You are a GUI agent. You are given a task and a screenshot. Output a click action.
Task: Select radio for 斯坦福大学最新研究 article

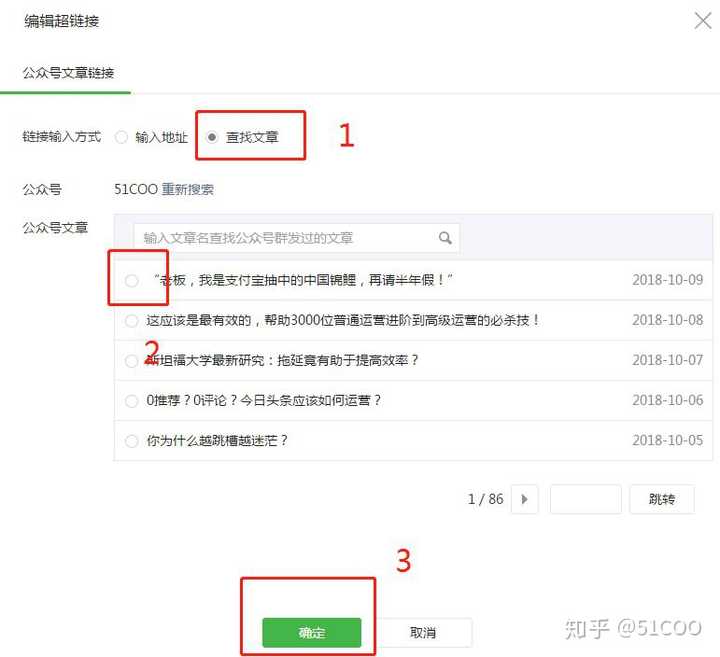point(131,360)
